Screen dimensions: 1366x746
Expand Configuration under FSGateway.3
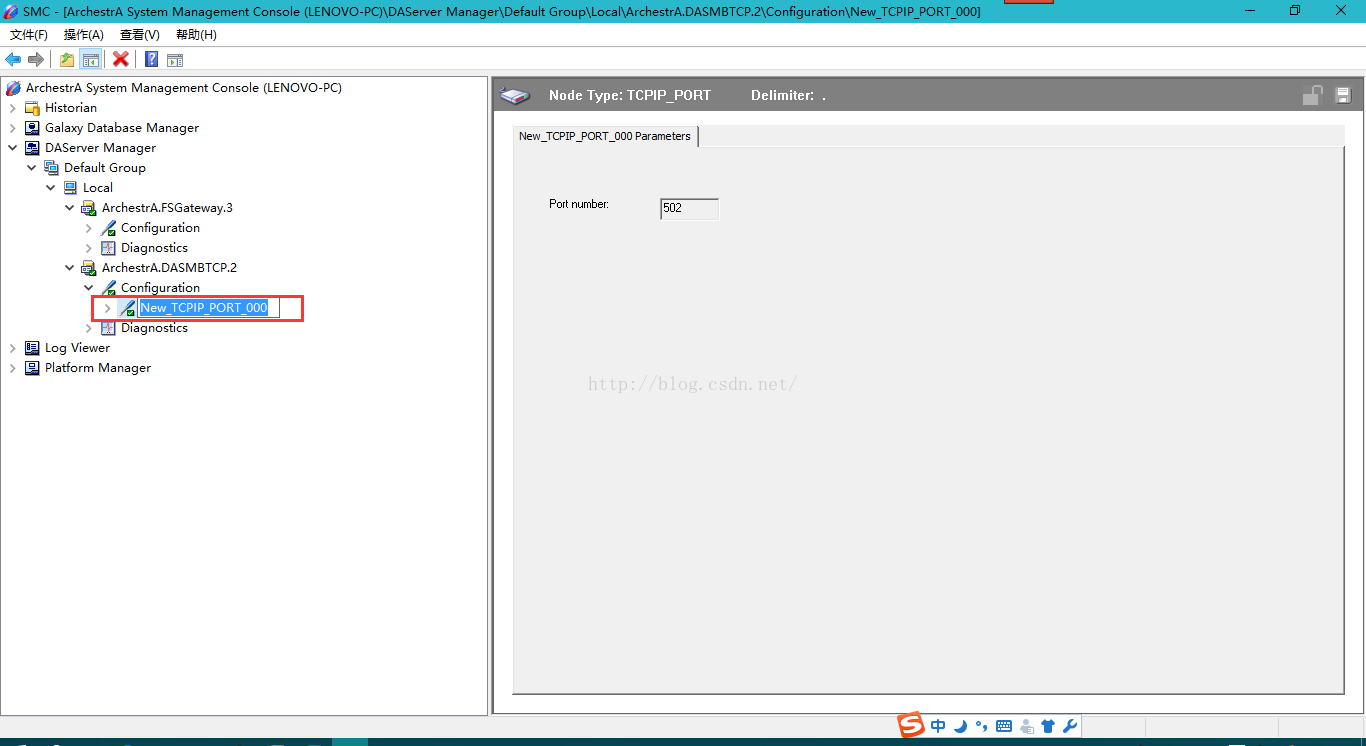pos(89,228)
